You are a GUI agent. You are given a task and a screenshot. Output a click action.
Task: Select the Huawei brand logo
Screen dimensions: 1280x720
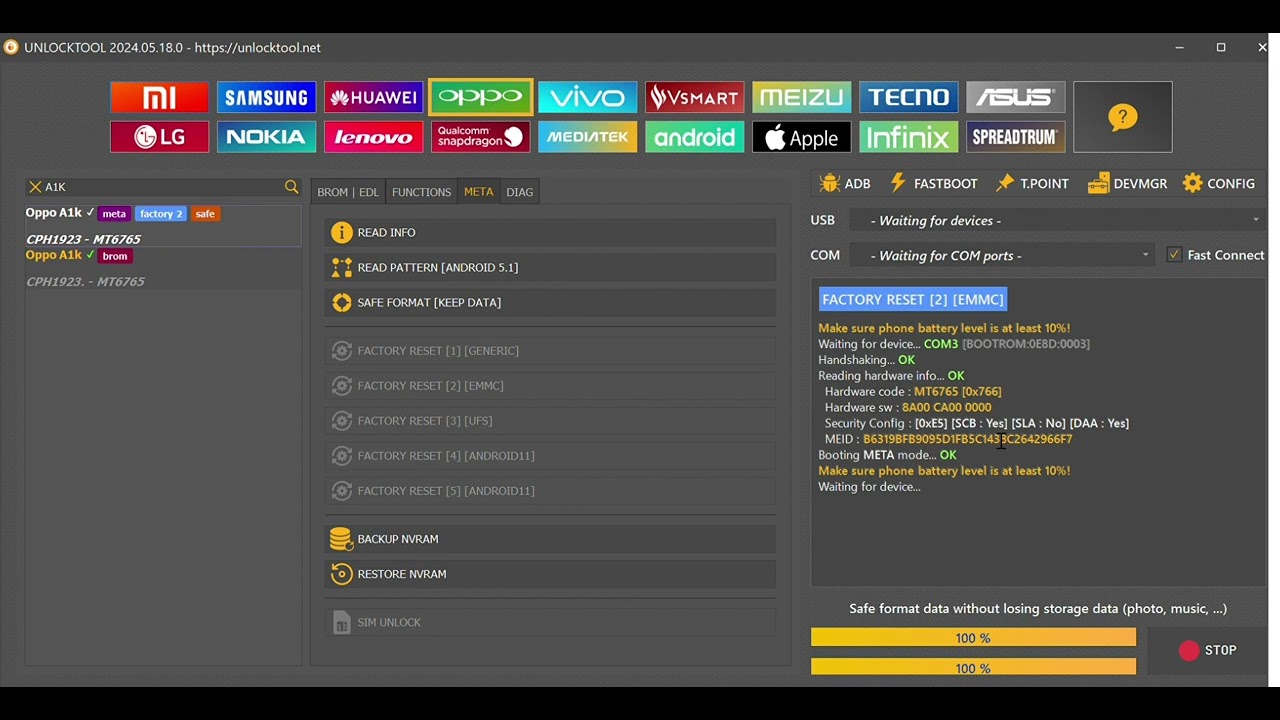(x=373, y=97)
